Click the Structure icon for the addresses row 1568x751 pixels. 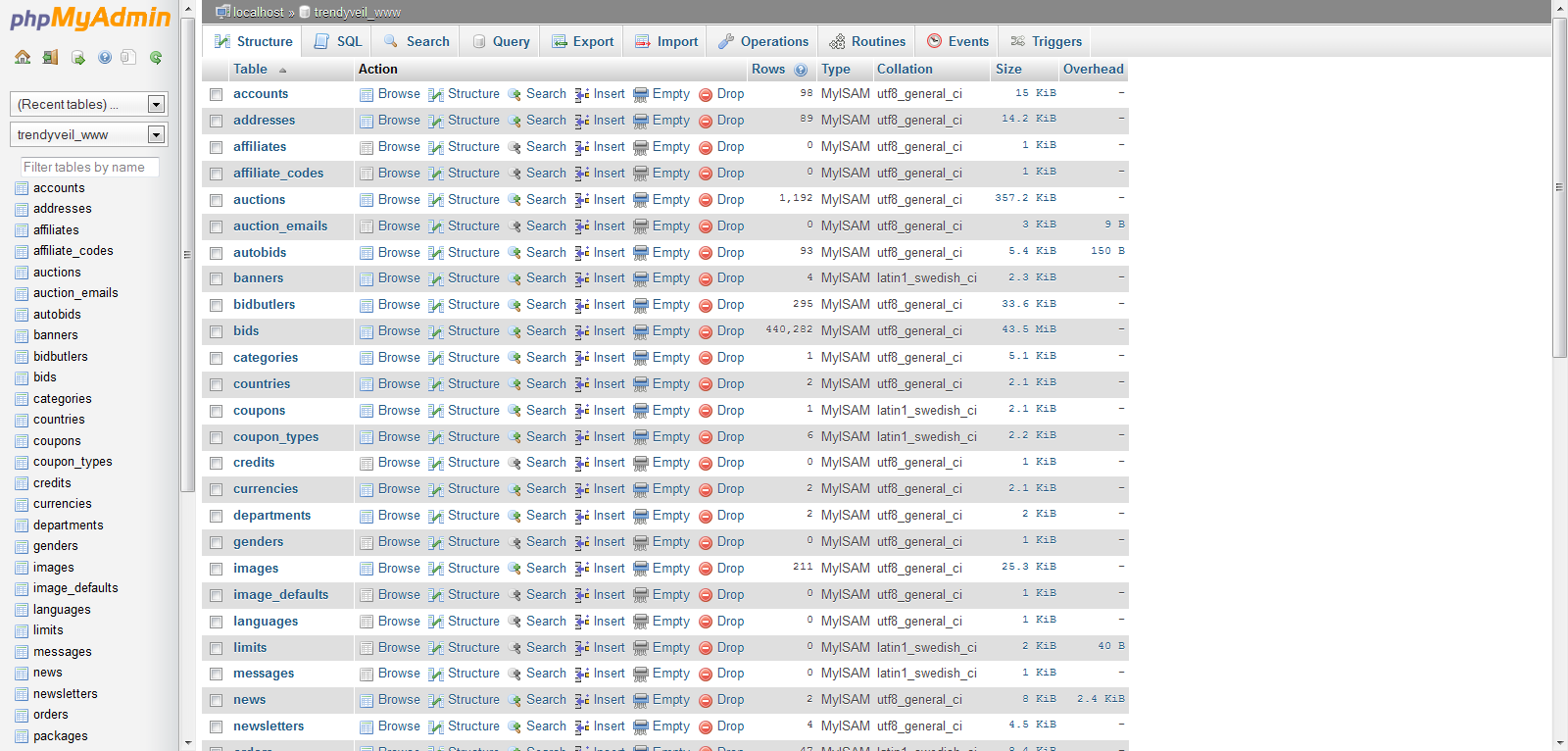(x=436, y=121)
